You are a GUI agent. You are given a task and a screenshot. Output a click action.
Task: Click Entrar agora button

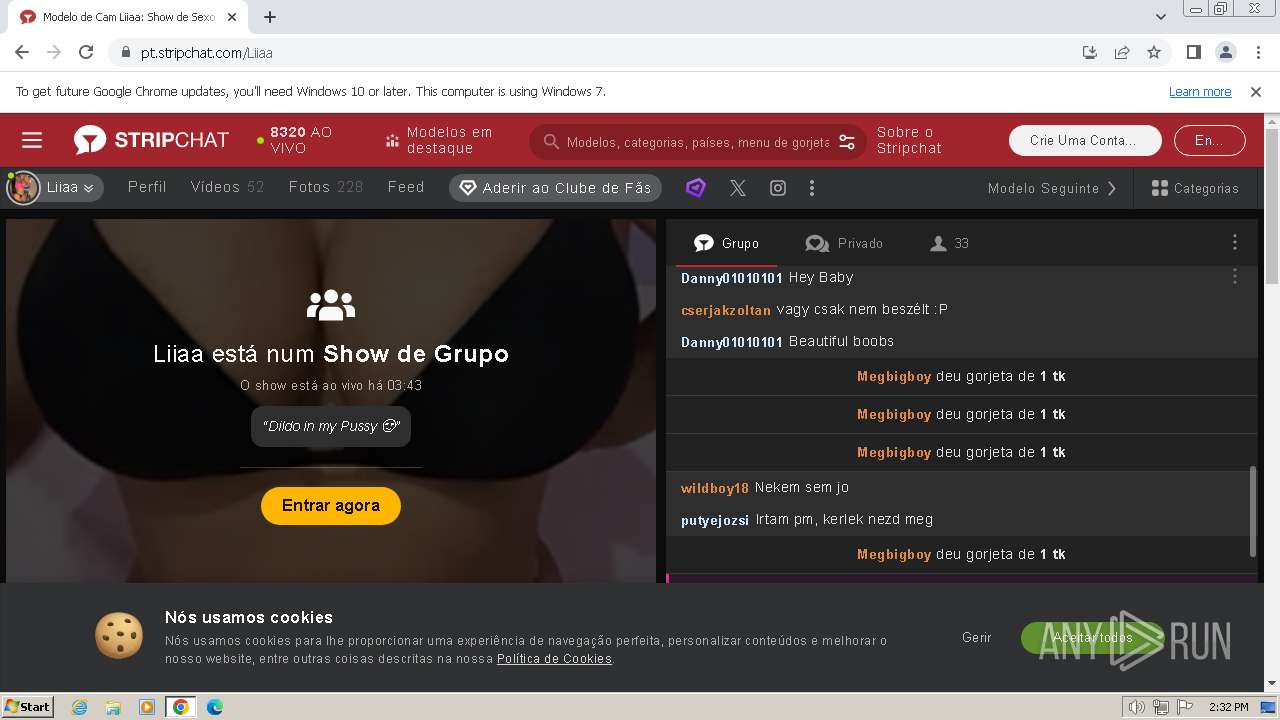coord(331,506)
